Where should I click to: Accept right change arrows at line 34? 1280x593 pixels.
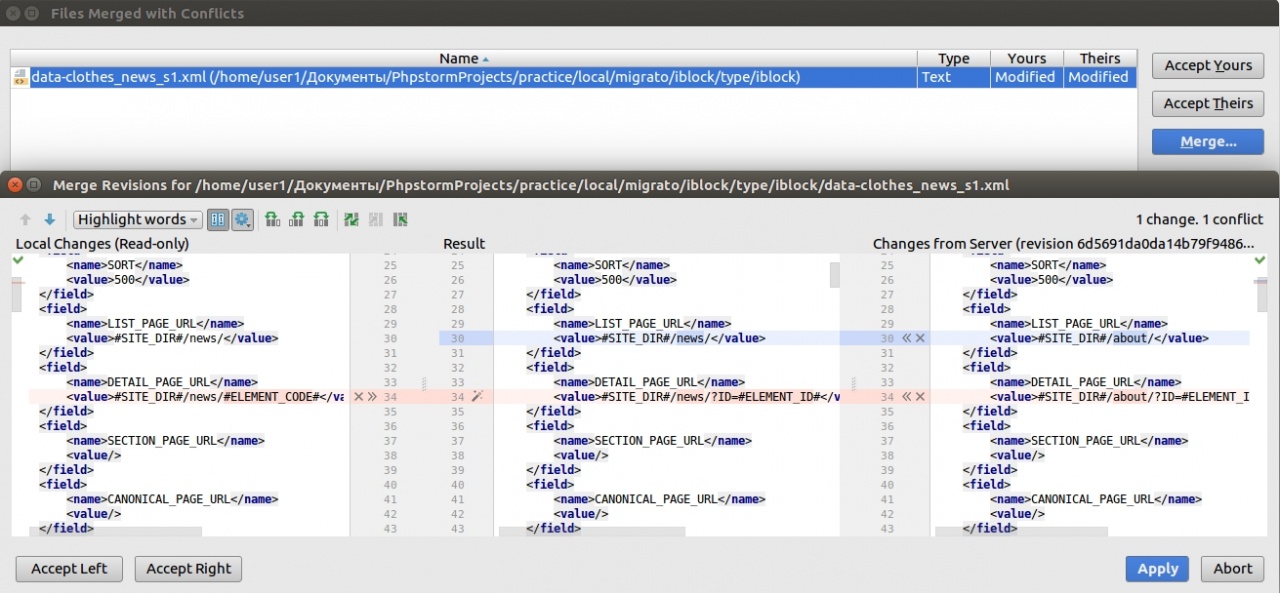907,397
